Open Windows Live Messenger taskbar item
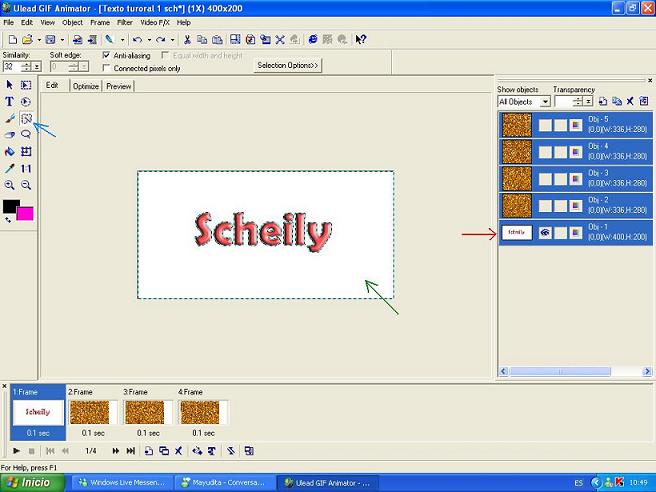This screenshot has height=492, width=656. [x=123, y=483]
